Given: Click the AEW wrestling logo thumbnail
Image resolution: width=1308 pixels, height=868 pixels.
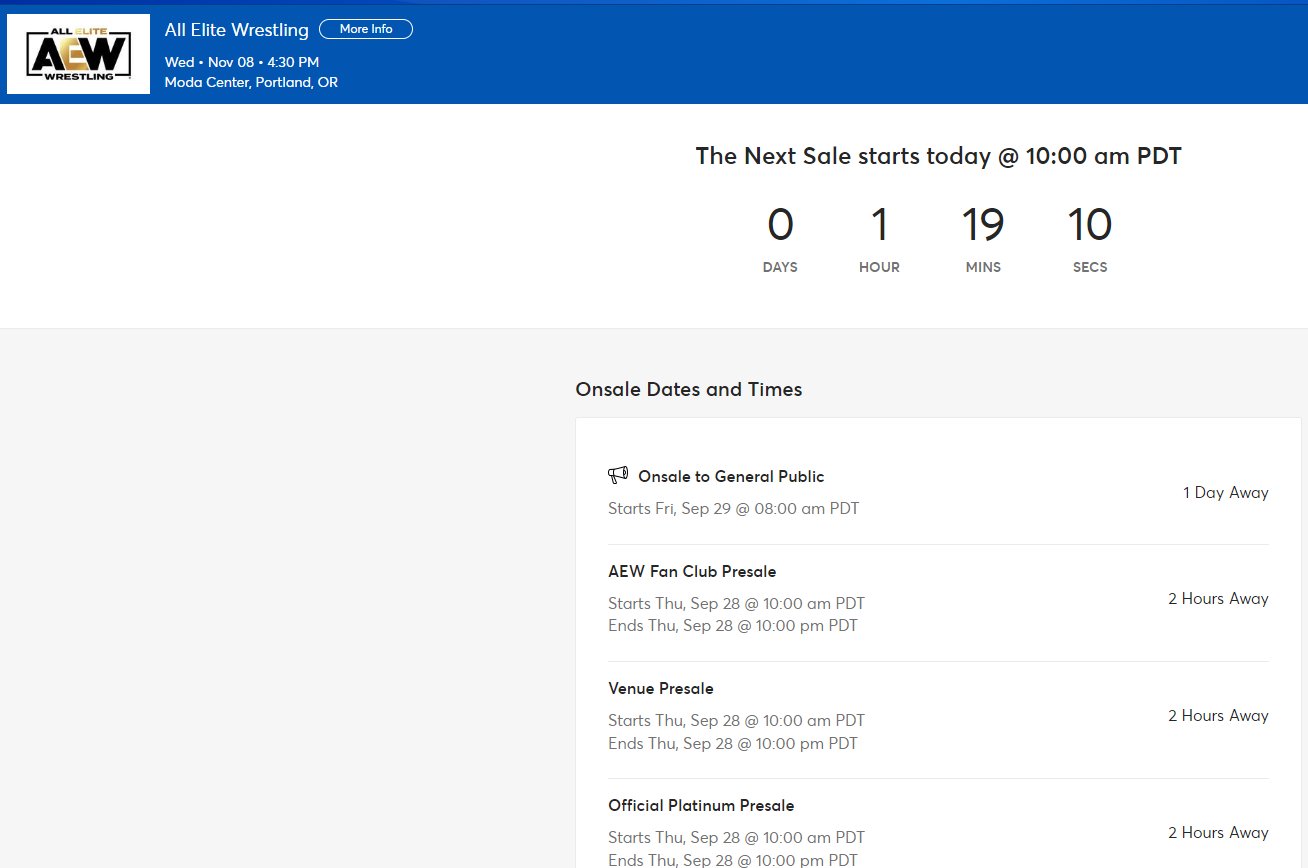Looking at the screenshot, I should pos(78,54).
